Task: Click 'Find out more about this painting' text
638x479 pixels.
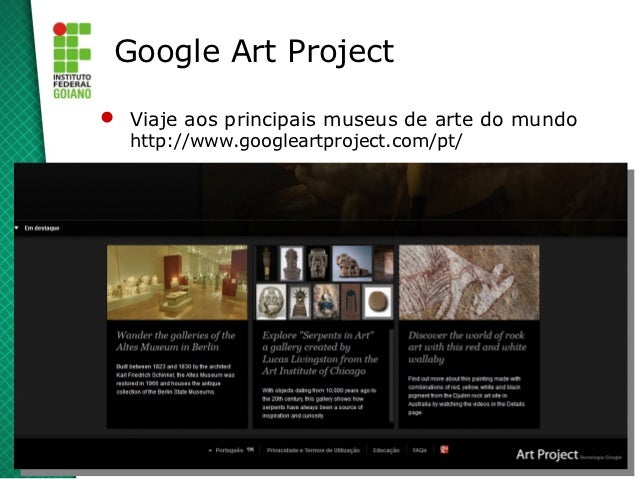Action: (466, 395)
